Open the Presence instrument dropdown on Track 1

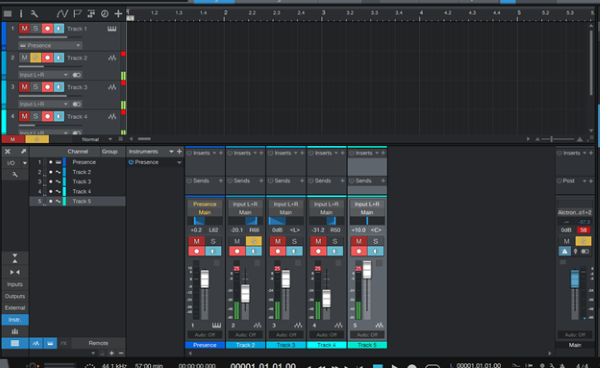tap(50, 46)
